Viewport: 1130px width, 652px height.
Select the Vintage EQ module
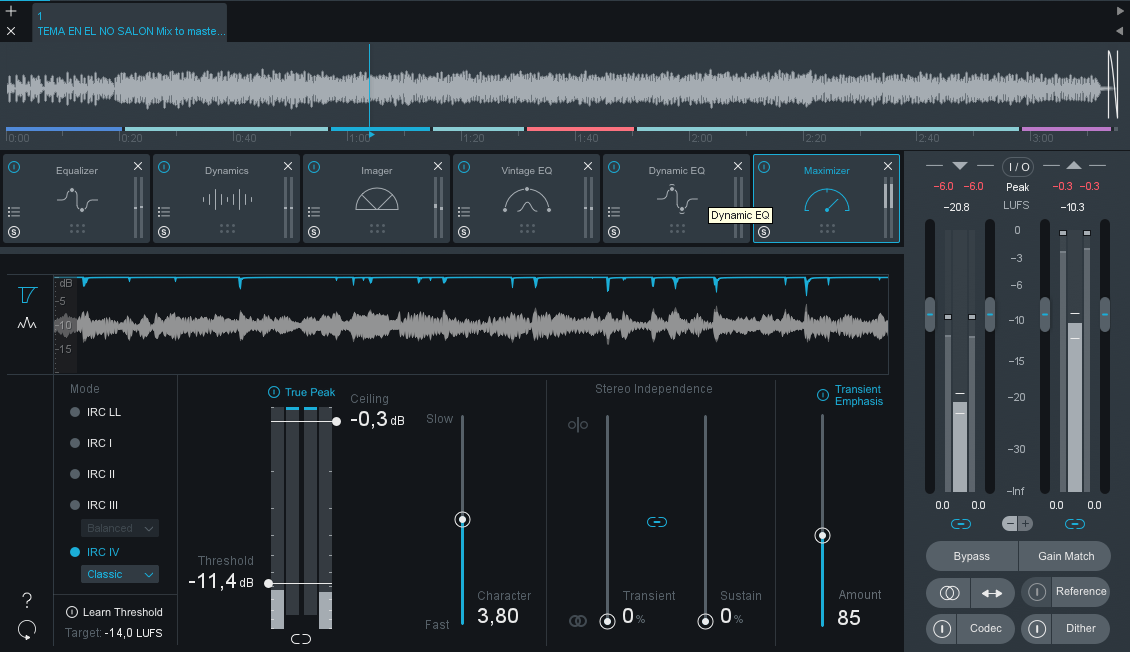[526, 200]
